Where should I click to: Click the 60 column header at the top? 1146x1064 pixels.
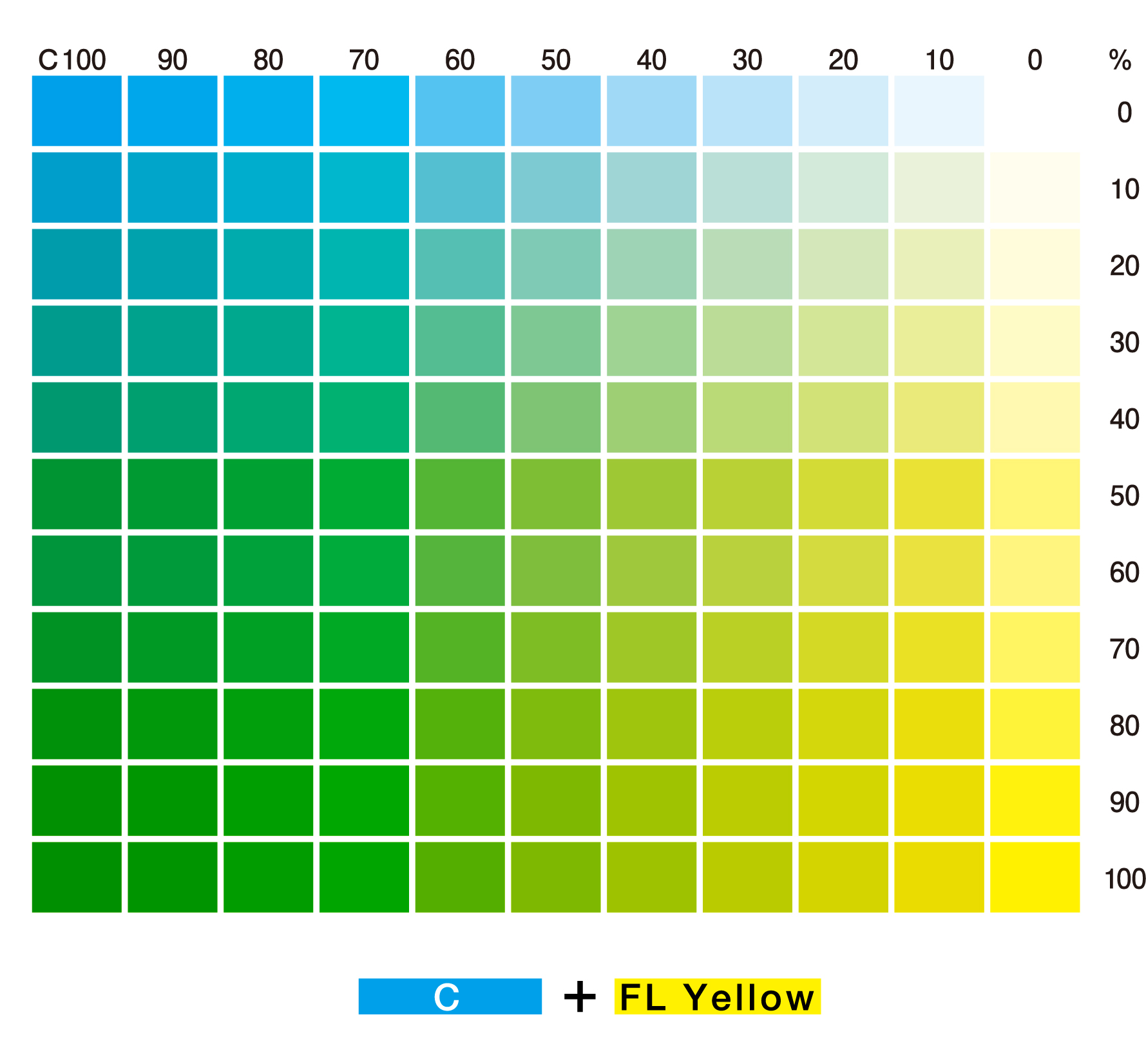(460, 61)
